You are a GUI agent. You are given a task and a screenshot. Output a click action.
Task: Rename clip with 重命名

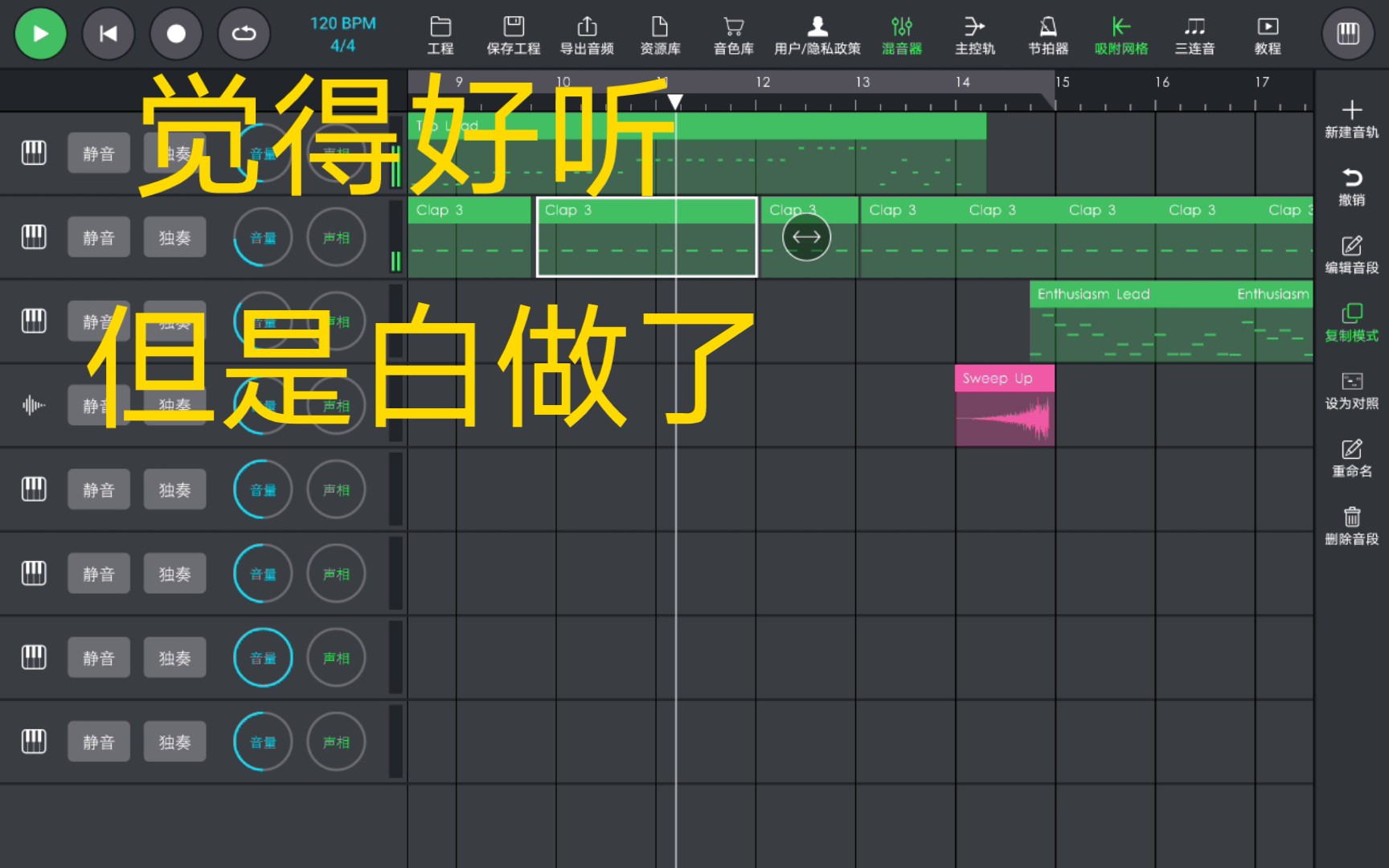[x=1352, y=458]
